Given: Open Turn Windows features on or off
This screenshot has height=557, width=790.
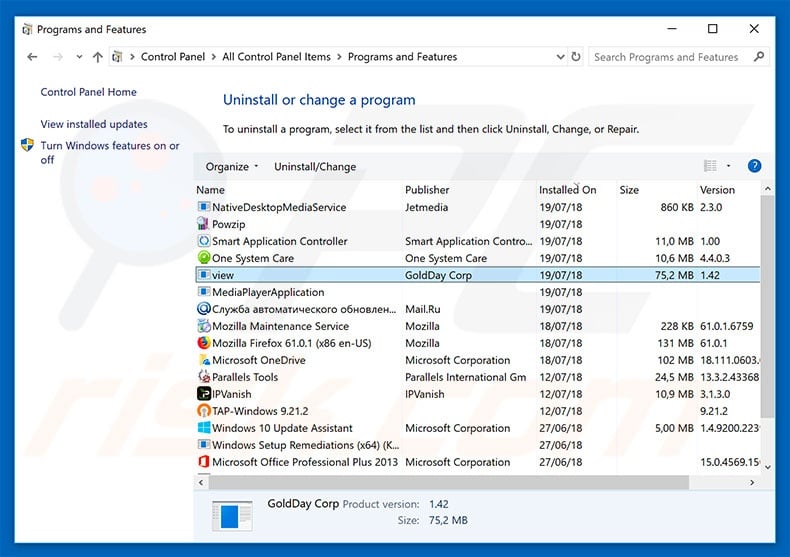Looking at the screenshot, I should point(110,153).
